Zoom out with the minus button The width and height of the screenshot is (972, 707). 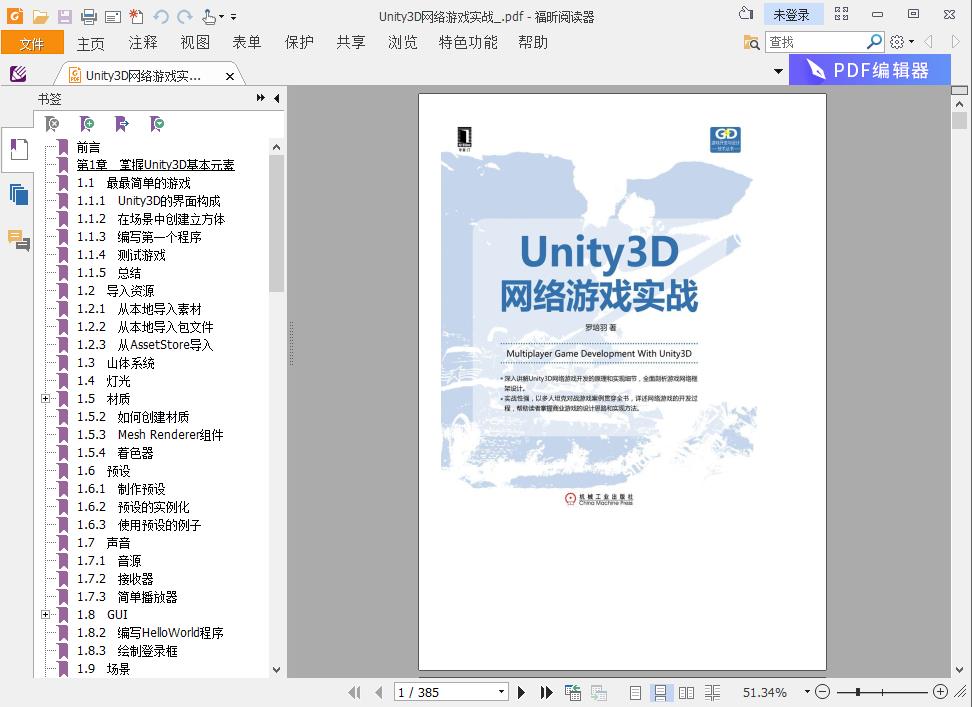pyautogui.click(x=822, y=692)
